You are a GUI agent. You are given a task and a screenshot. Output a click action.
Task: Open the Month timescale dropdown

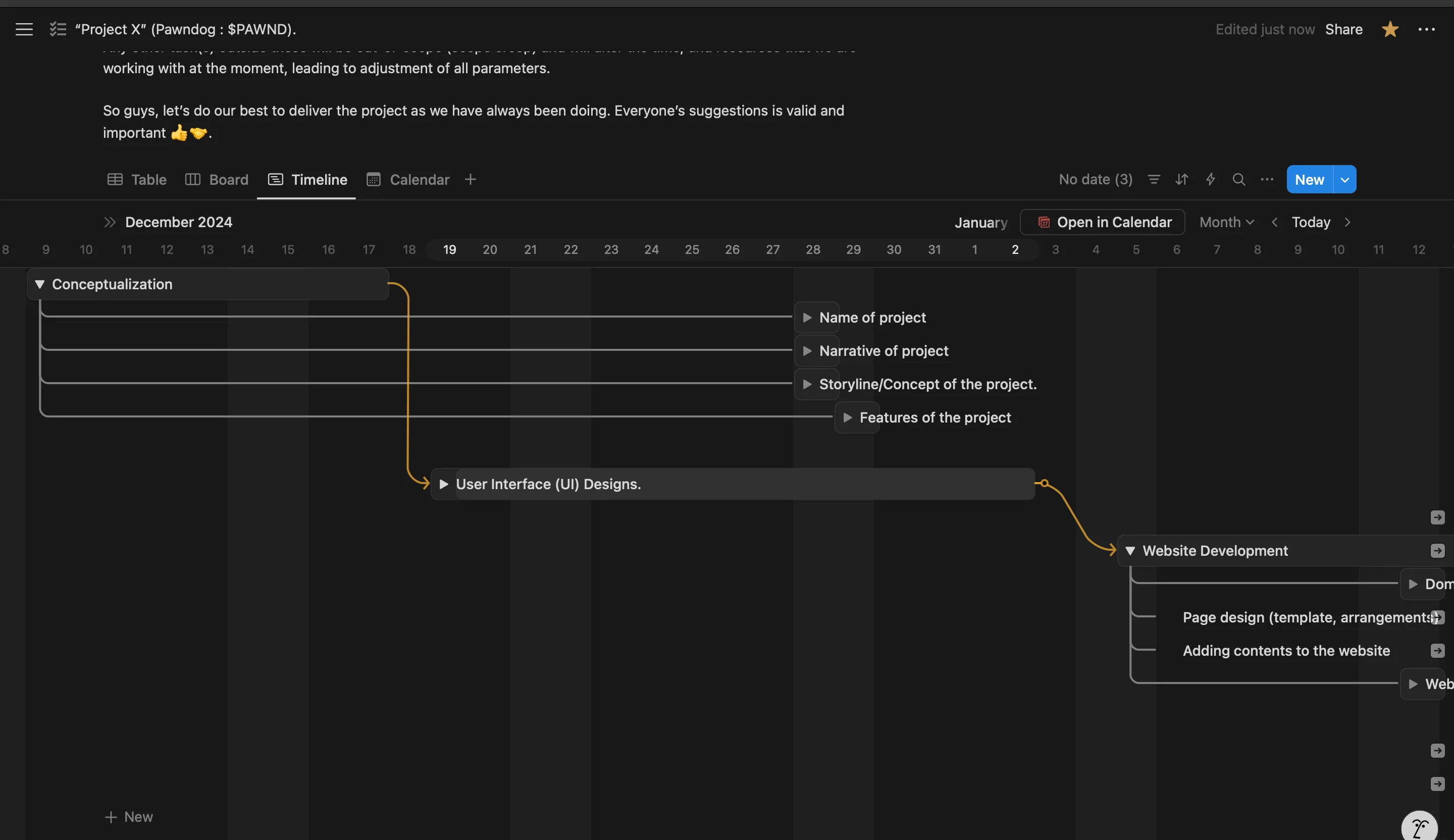point(1226,222)
